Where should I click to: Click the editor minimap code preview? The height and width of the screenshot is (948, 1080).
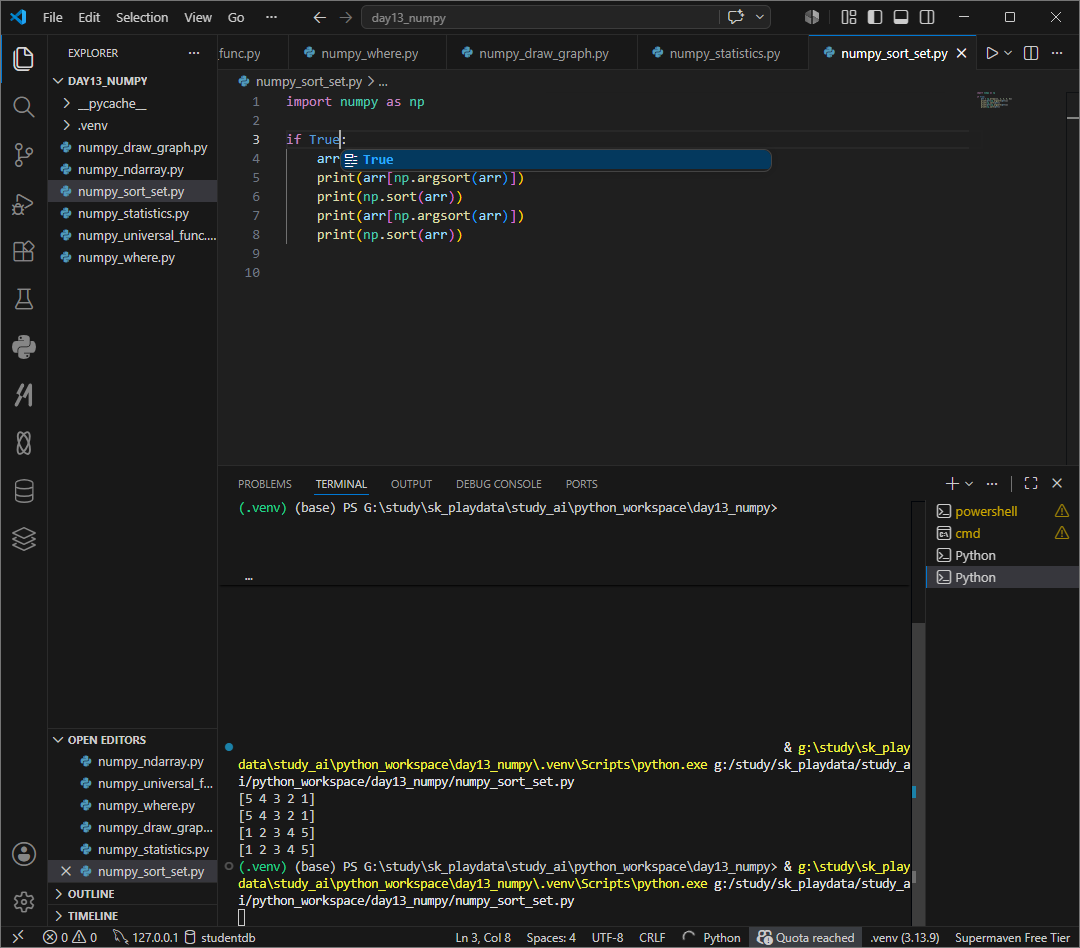(x=994, y=101)
